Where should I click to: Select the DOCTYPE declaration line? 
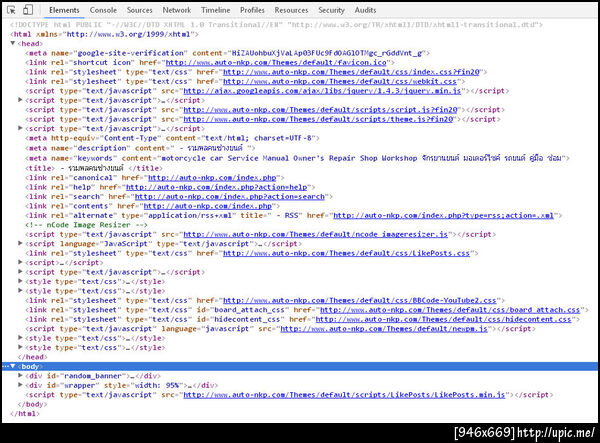(x=276, y=24)
